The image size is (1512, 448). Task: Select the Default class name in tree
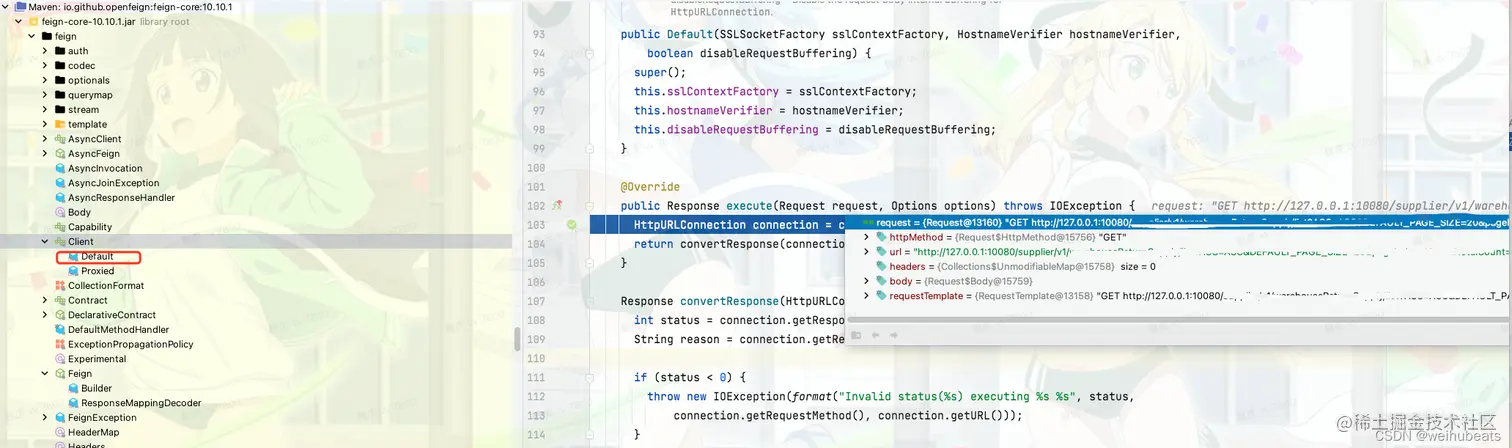tap(97, 257)
